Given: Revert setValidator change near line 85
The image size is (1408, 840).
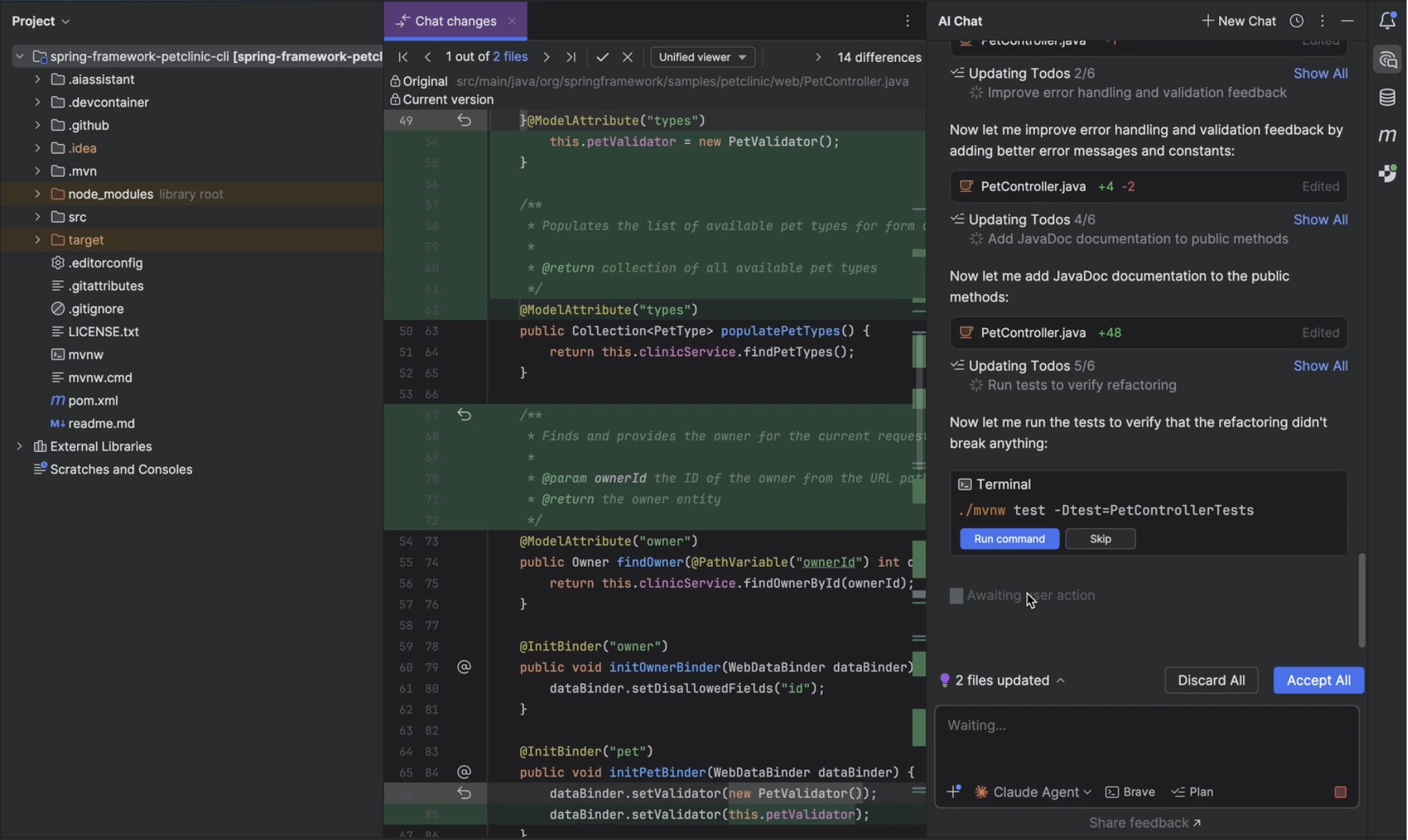Looking at the screenshot, I should click(464, 793).
